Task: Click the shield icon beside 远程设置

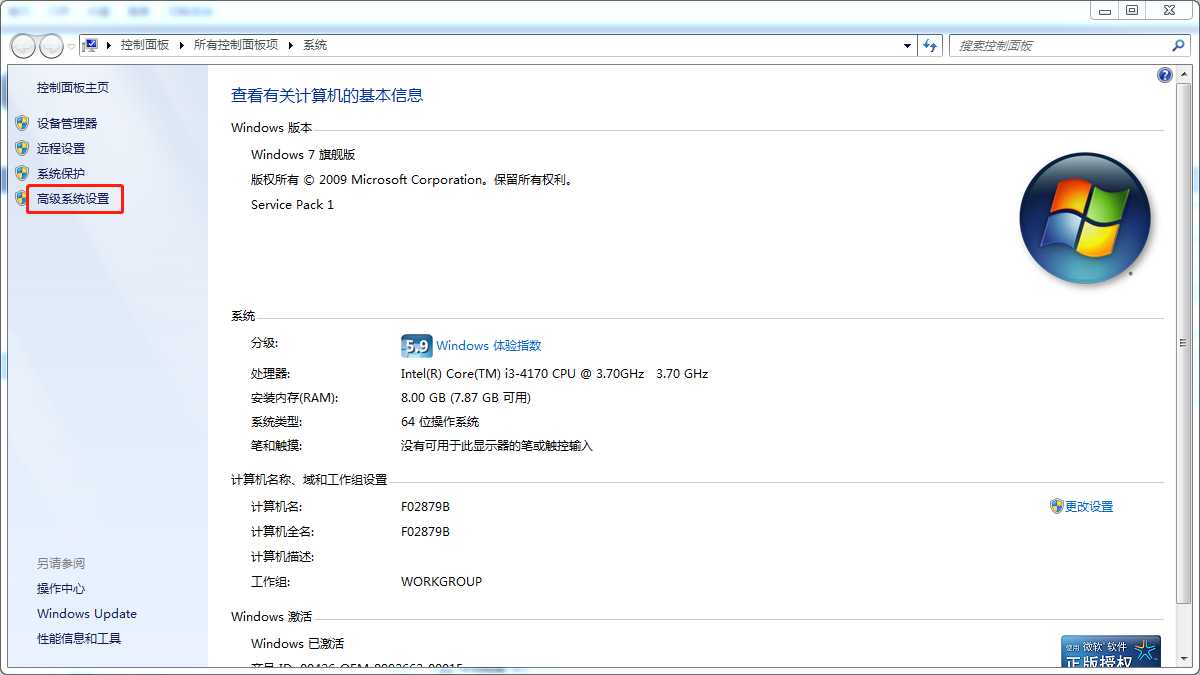Action: [22, 148]
